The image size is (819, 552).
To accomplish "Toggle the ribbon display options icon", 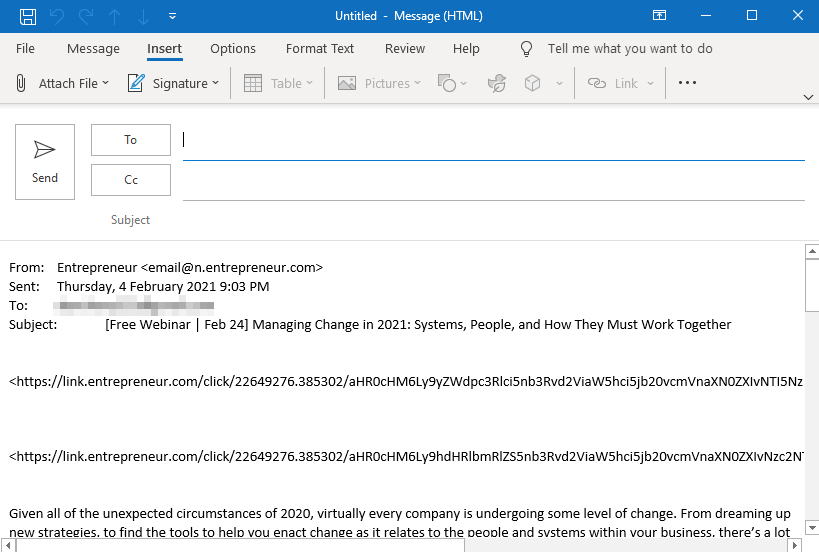I will [x=660, y=16].
